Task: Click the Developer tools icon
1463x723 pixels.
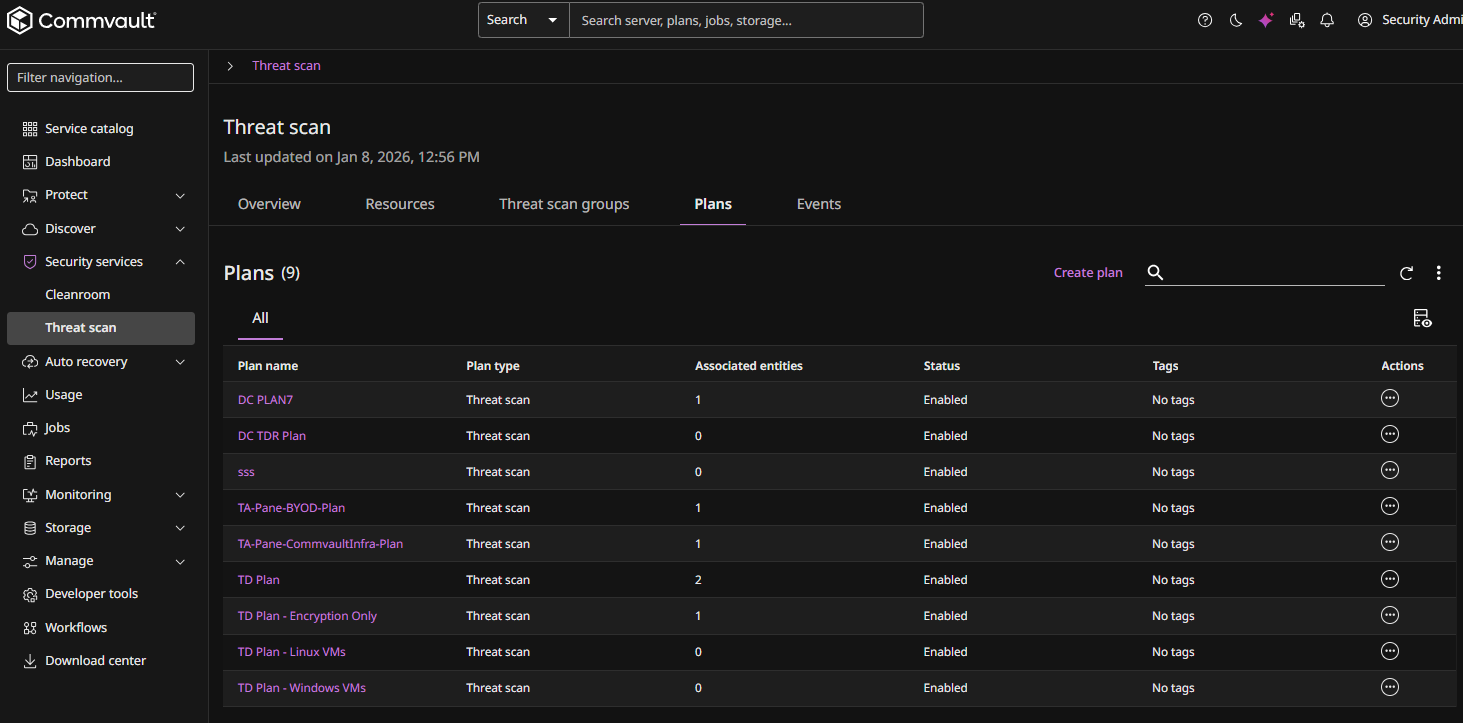Action: coord(30,594)
